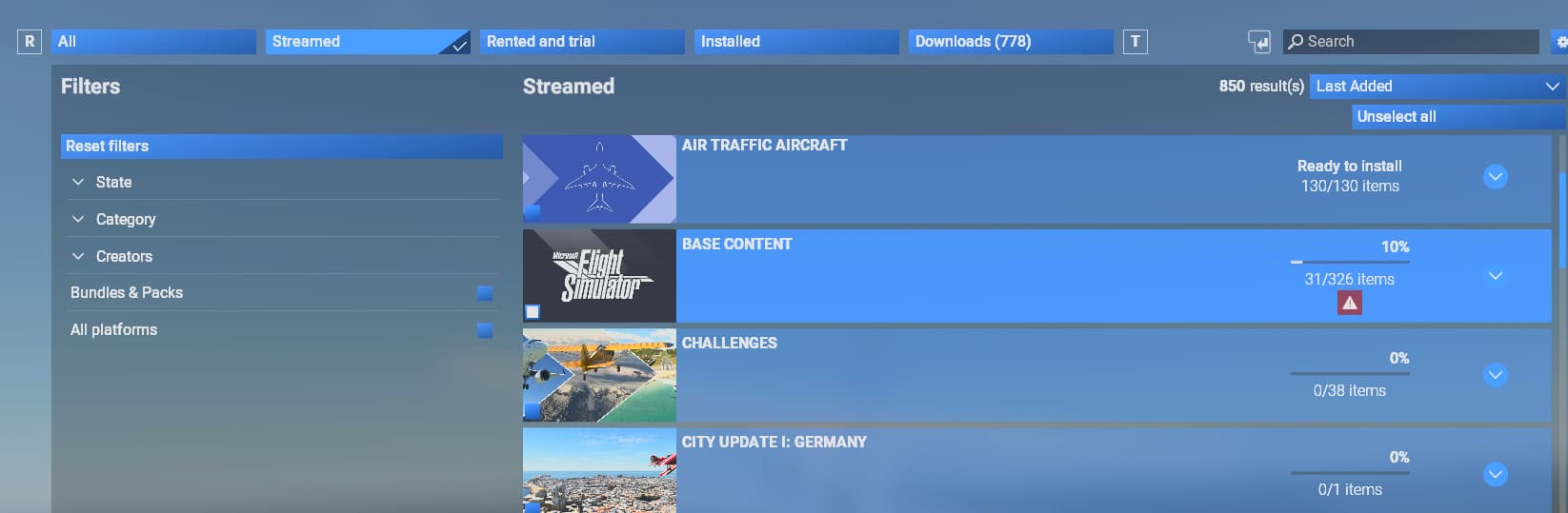Click the Base Content Flight Simulator thumbnail
The height and width of the screenshot is (513, 1568).
pos(599,276)
